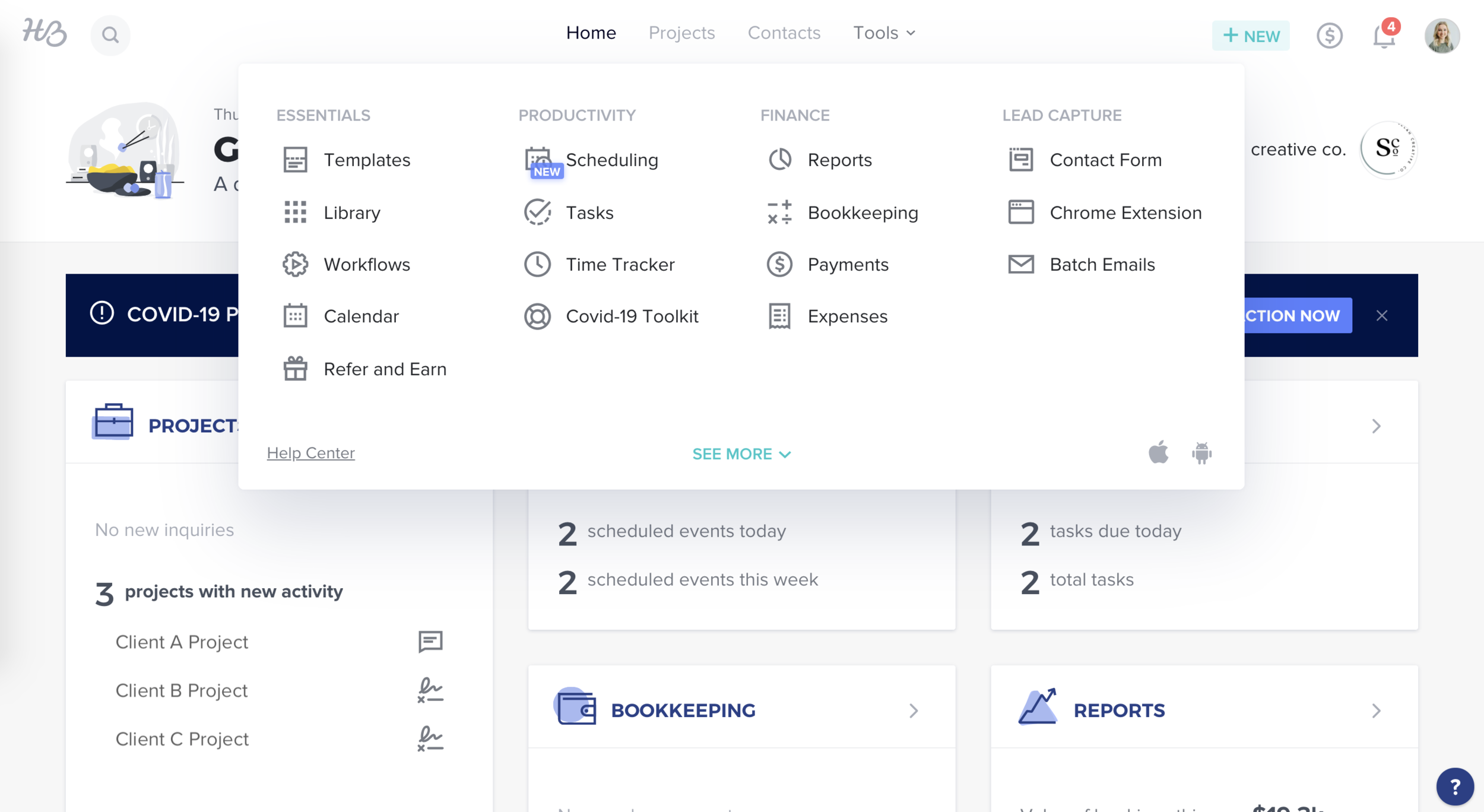The height and width of the screenshot is (812, 1484).
Task: Open the top-right card chevron arrow
Action: point(1377,426)
